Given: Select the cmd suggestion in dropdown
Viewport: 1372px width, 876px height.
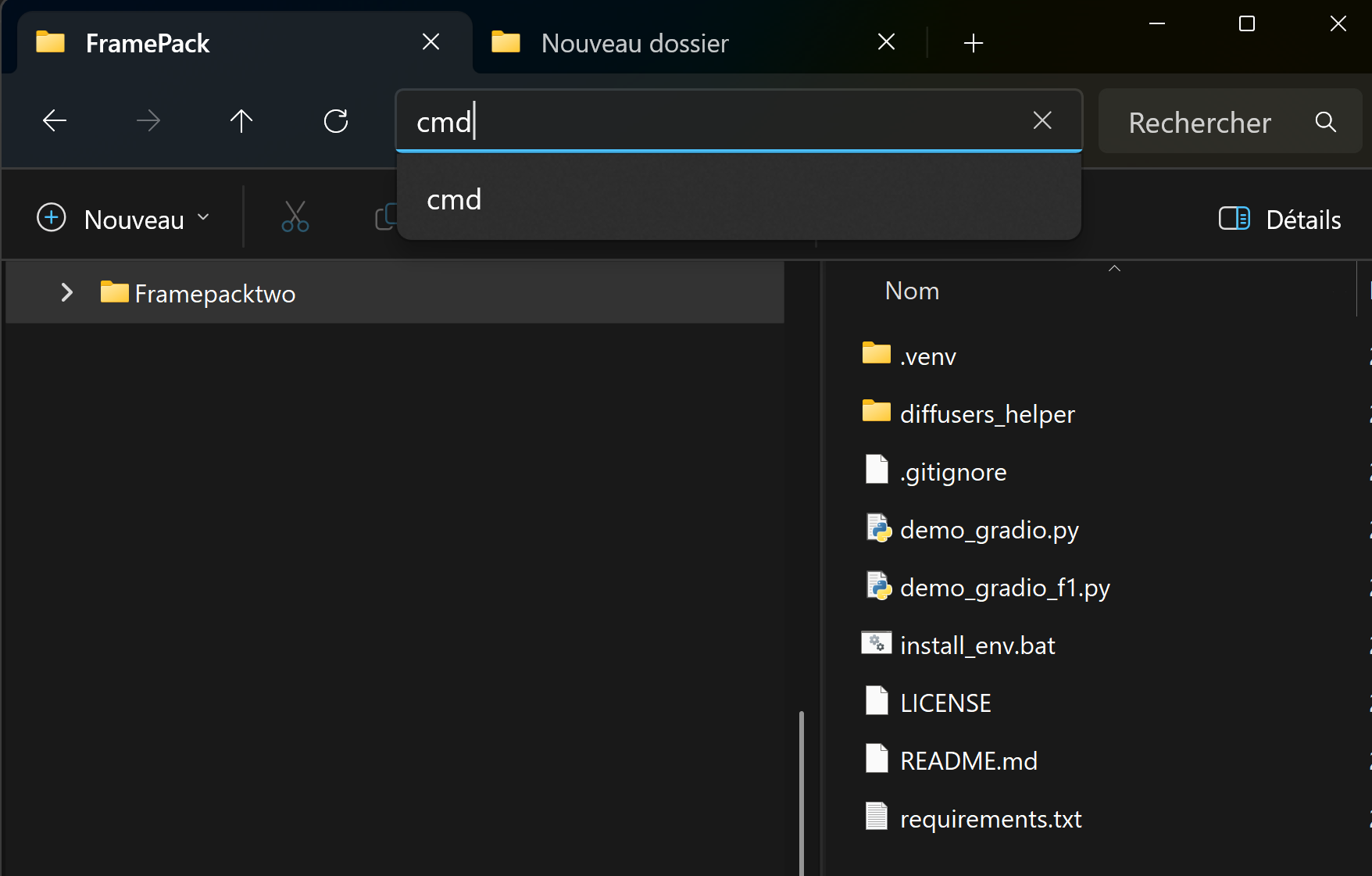Looking at the screenshot, I should click(738, 200).
